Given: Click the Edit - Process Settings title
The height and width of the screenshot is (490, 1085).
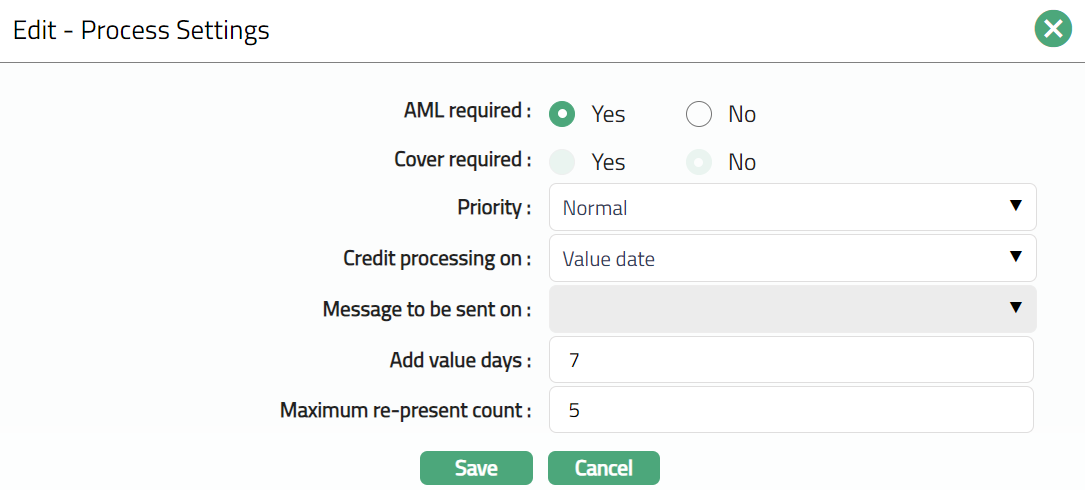Looking at the screenshot, I should [x=141, y=30].
